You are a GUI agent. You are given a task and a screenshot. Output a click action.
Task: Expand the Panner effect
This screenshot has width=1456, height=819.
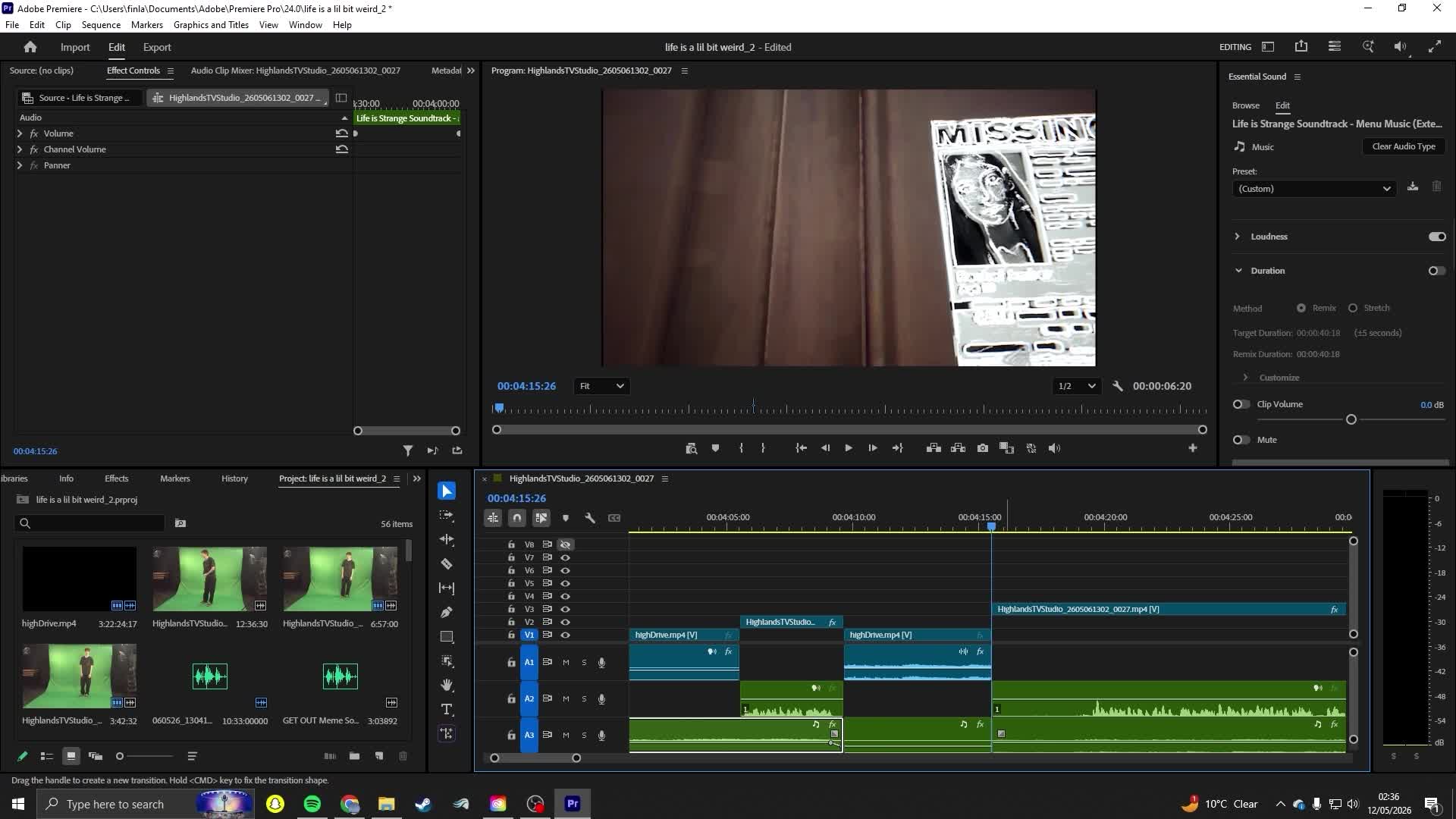[x=20, y=165]
